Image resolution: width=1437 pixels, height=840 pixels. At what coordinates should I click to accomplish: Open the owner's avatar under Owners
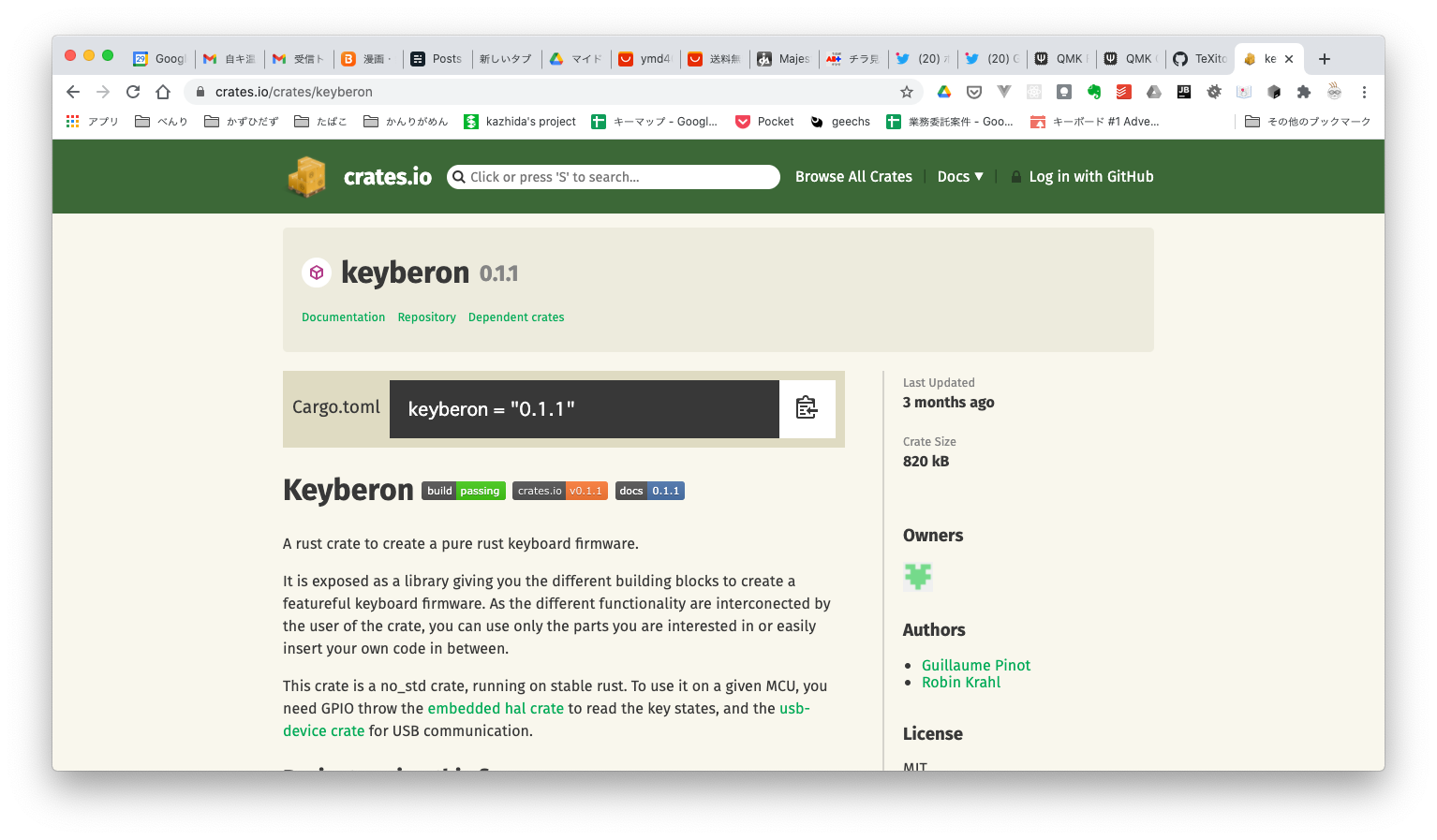pos(918,577)
